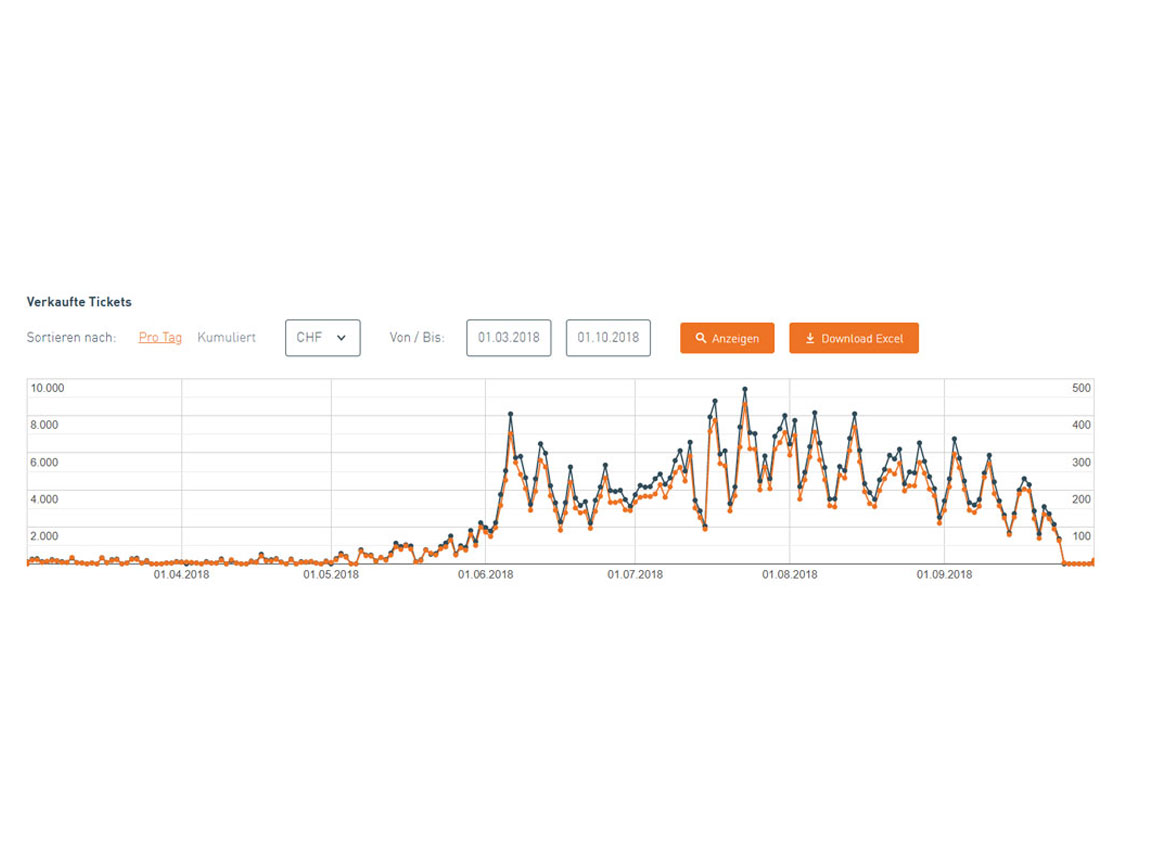Click the magnifier icon in Anzeigen
The width and height of the screenshot is (1150, 850).
click(701, 339)
